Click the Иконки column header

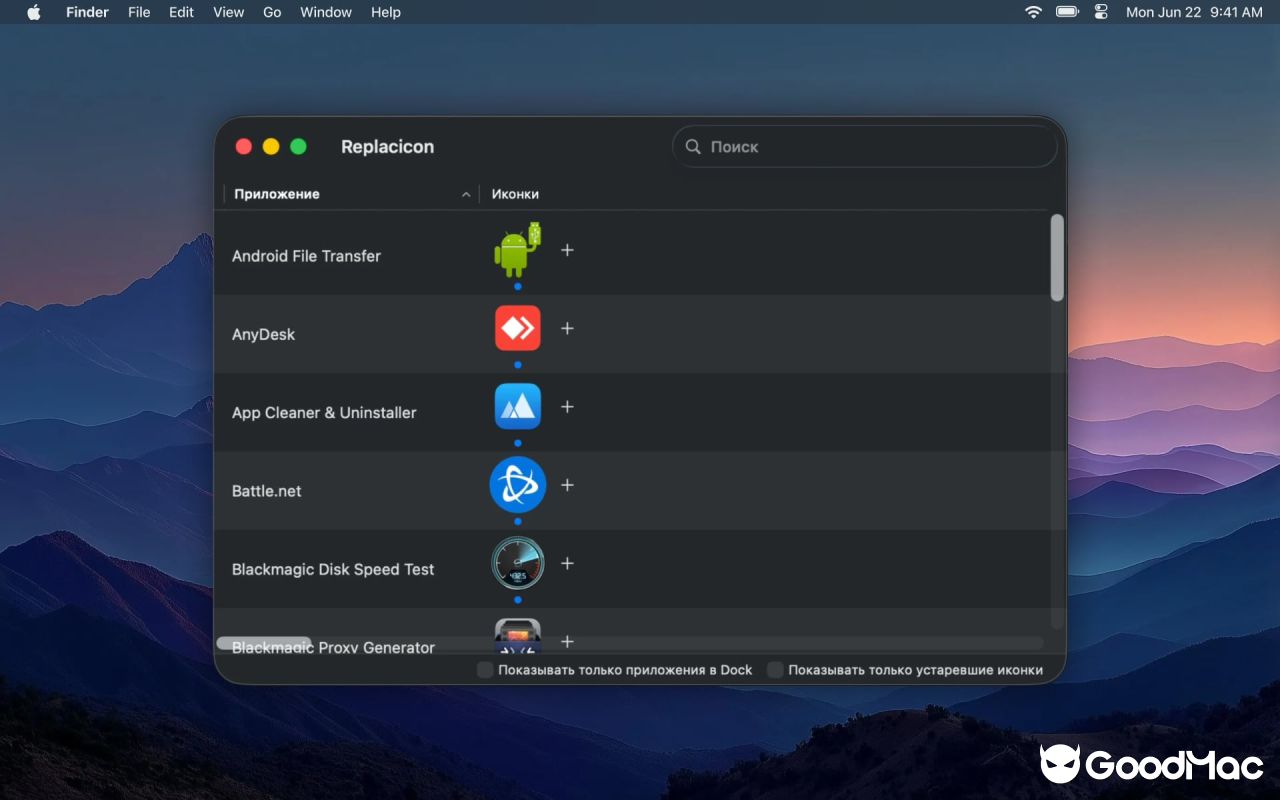click(x=515, y=194)
